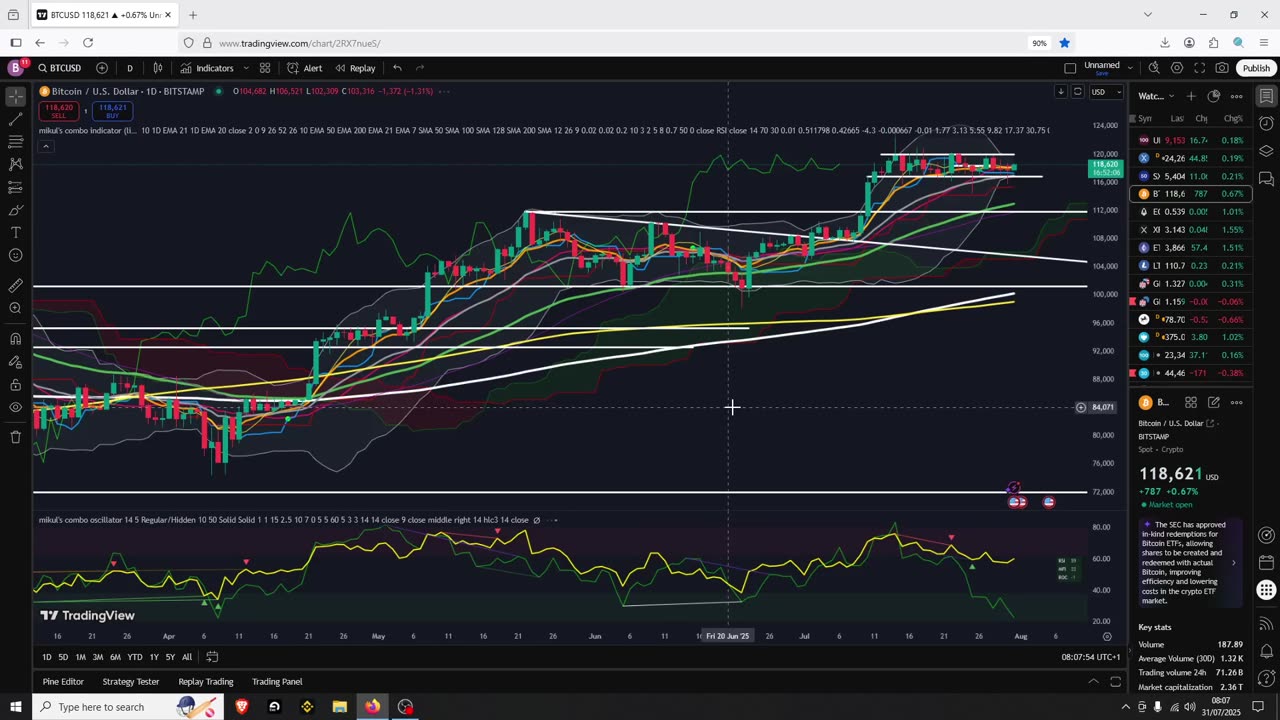Open the emoji icons tool

tap(15, 255)
